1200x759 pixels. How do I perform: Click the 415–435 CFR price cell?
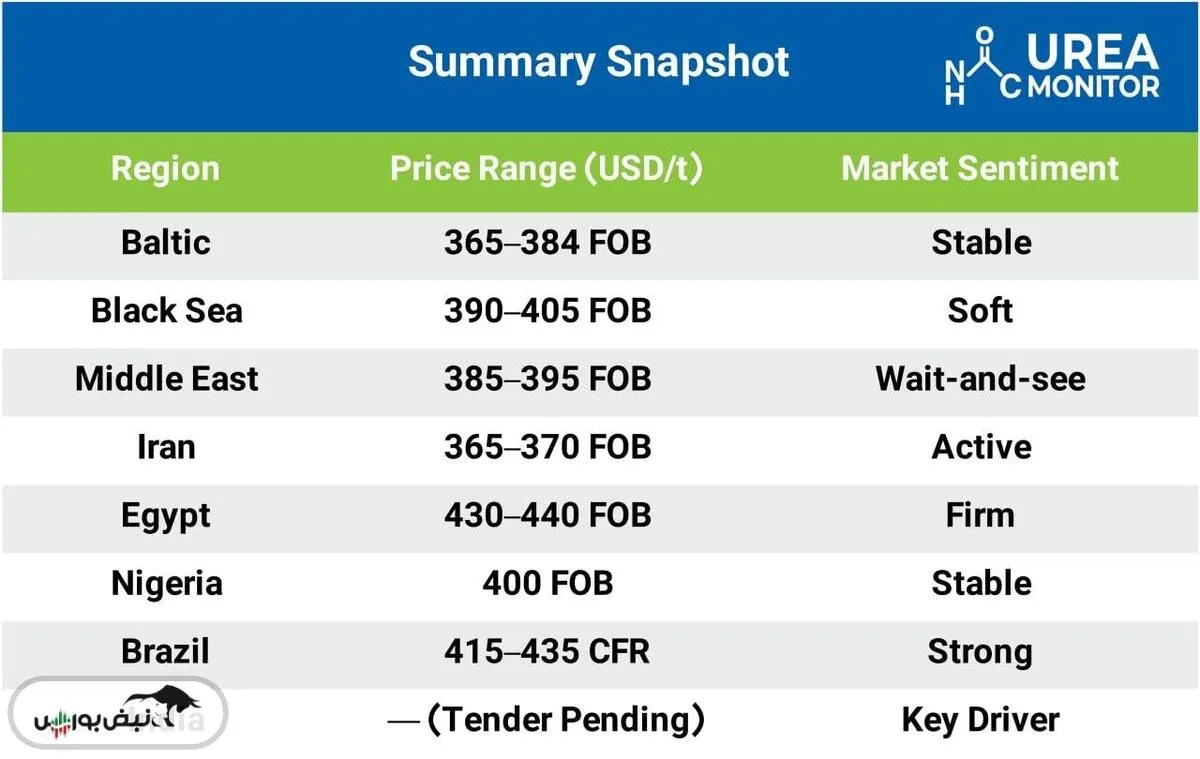point(547,651)
